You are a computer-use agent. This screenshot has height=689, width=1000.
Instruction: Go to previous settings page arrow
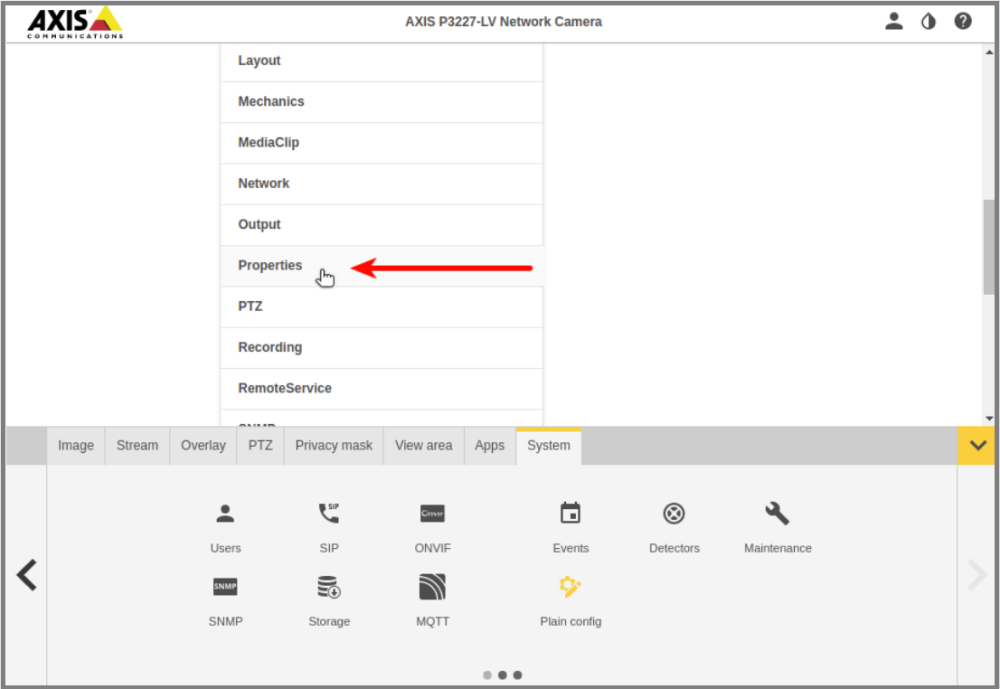[27, 575]
